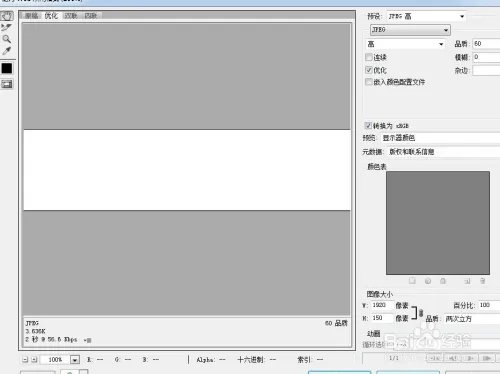The width and height of the screenshot is (500, 374).
Task: Click the zoom out minus button
Action: click(25, 360)
